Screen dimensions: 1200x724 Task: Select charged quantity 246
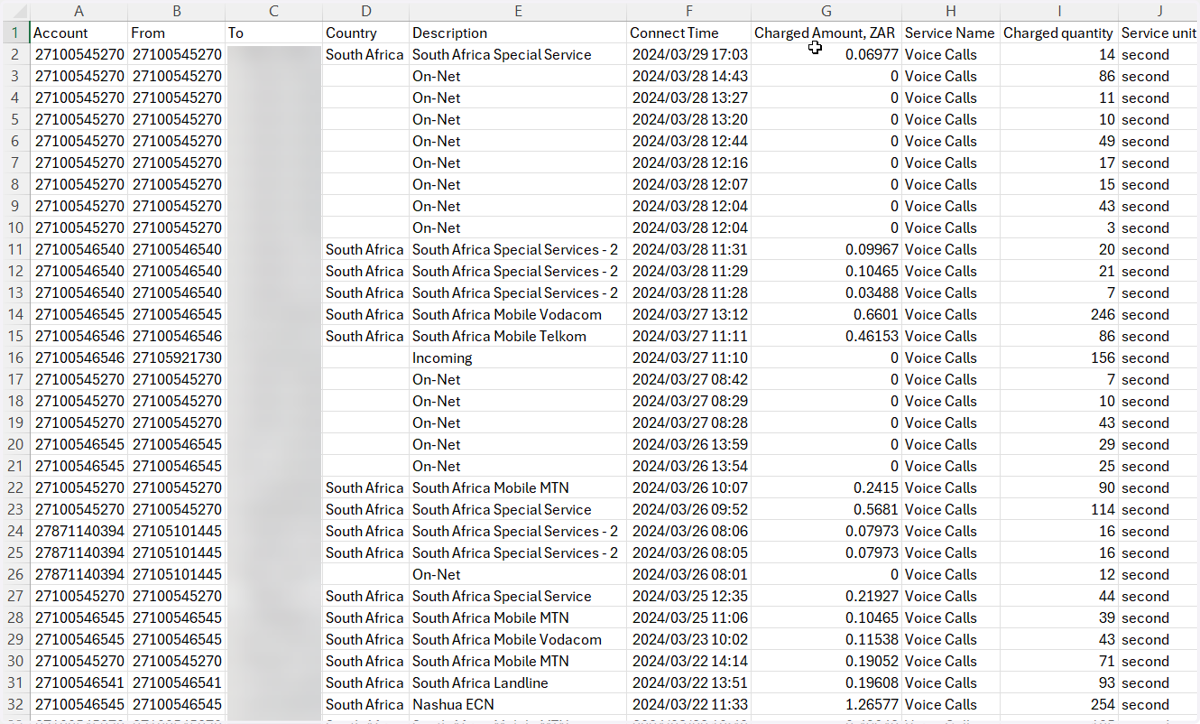pyautogui.click(x=1059, y=314)
